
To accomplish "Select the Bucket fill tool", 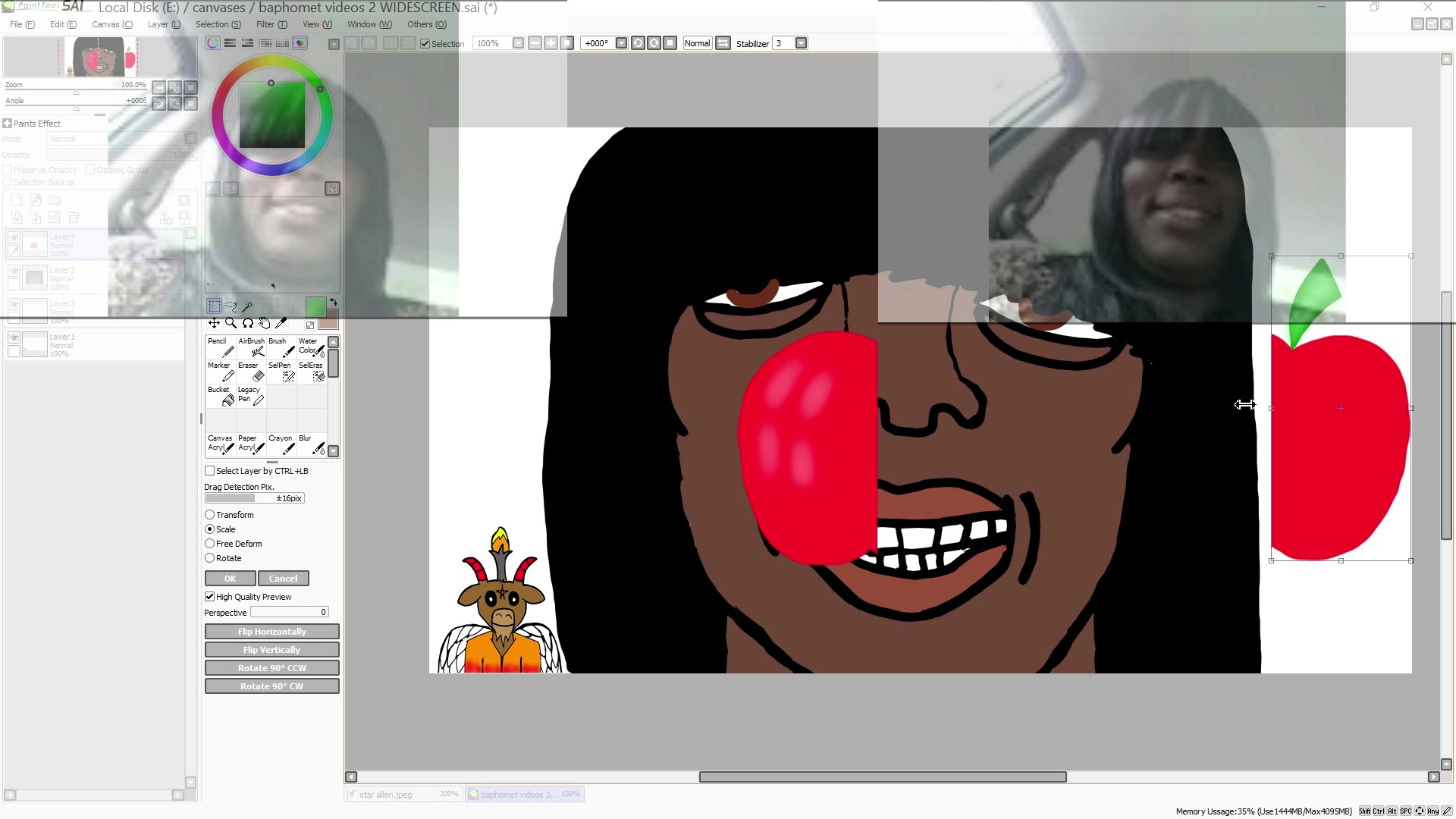I will pyautogui.click(x=221, y=395).
